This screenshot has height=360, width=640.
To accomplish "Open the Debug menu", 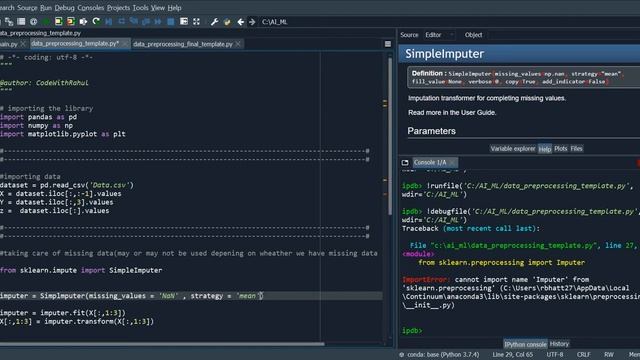I will tap(64, 8).
